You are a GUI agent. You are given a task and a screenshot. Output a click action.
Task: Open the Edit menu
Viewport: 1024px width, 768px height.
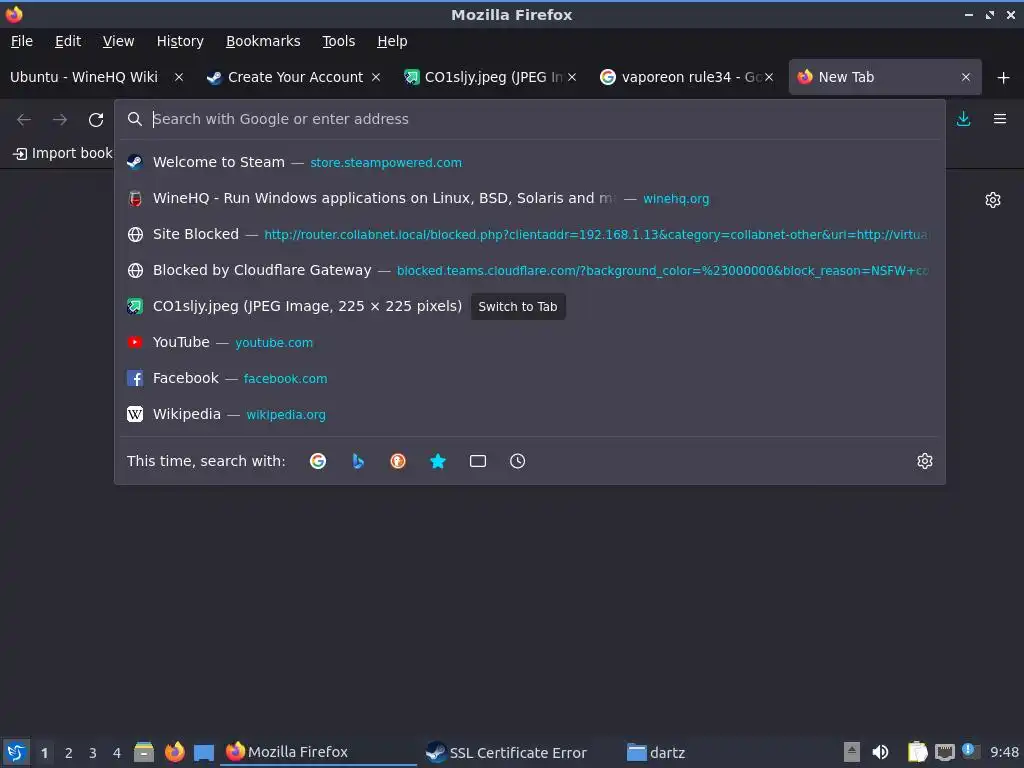[68, 41]
